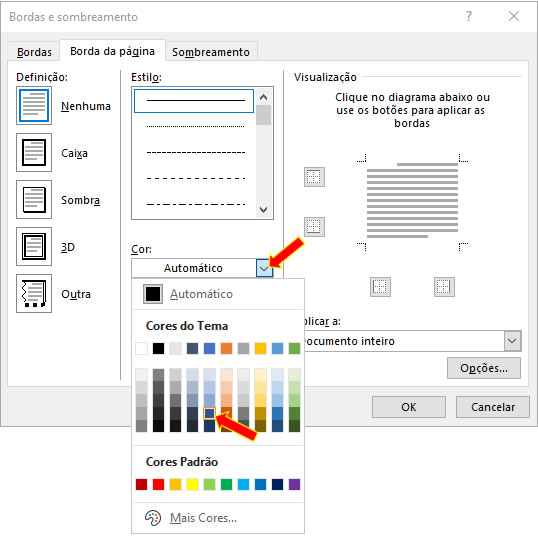Screen dimensions: 538x541
Task: Pick the Sombra shadow border icon
Action: tap(34, 199)
